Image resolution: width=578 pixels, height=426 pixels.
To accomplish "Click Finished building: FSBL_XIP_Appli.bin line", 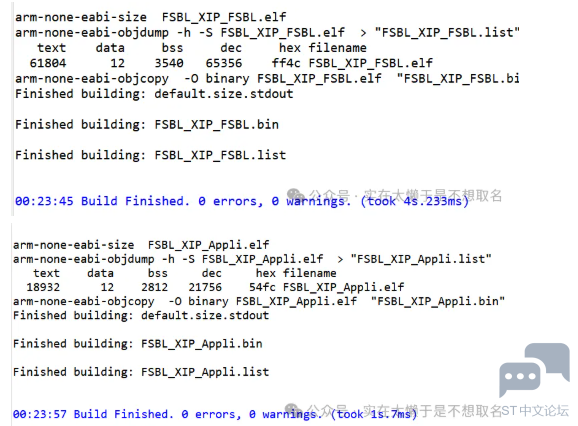I will pos(137,344).
